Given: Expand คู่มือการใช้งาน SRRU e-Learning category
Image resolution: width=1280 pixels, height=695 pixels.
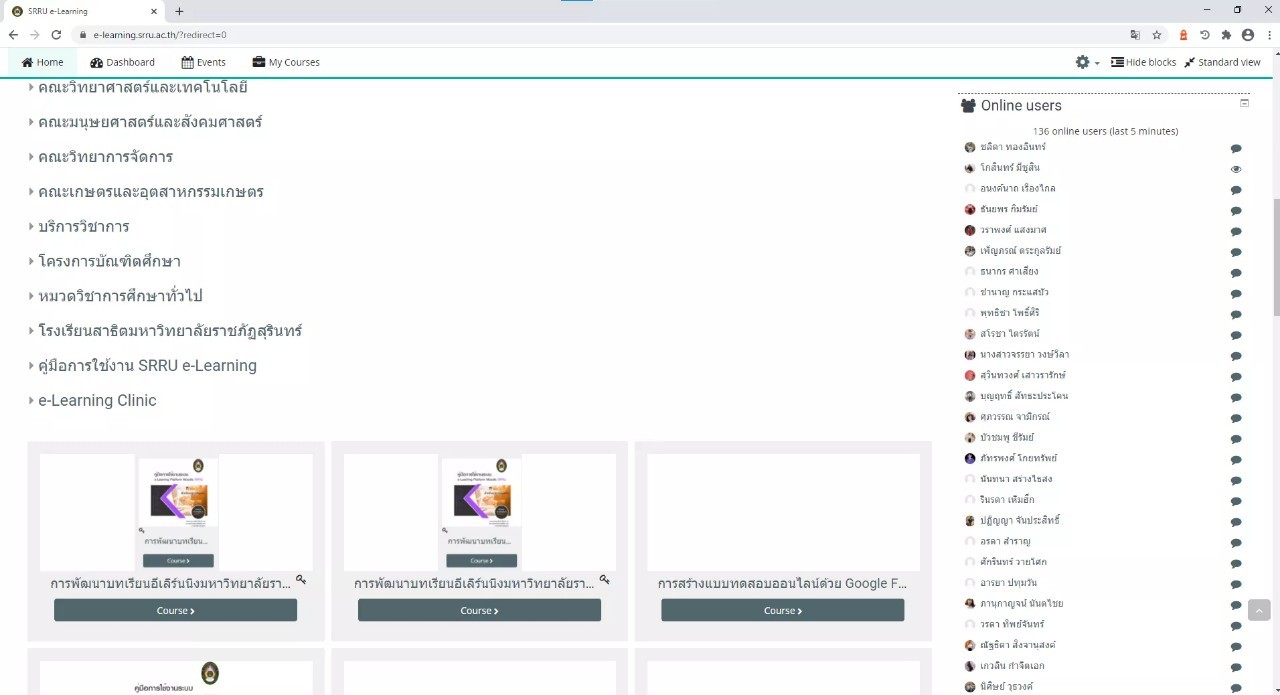Looking at the screenshot, I should tap(147, 365).
